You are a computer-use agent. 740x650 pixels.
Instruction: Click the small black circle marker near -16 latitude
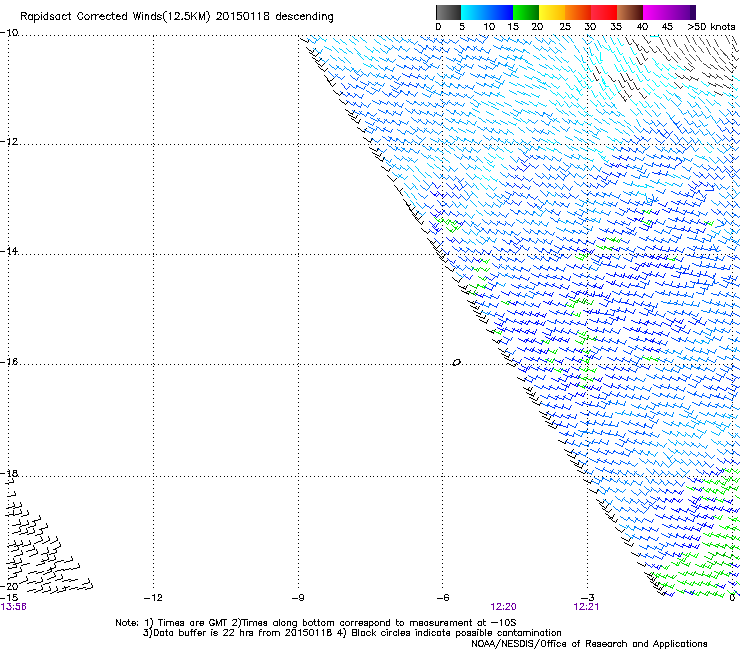click(x=456, y=363)
